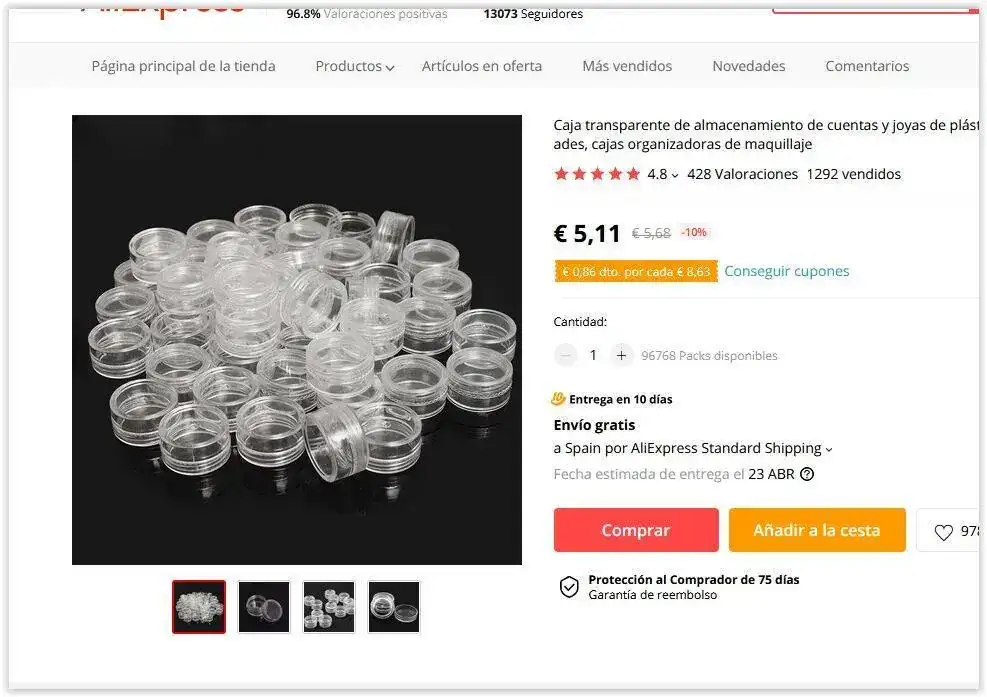Viewport: 987px width, 697px height.
Task: Click the buyer protection shield icon
Action: pyautogui.click(x=569, y=587)
